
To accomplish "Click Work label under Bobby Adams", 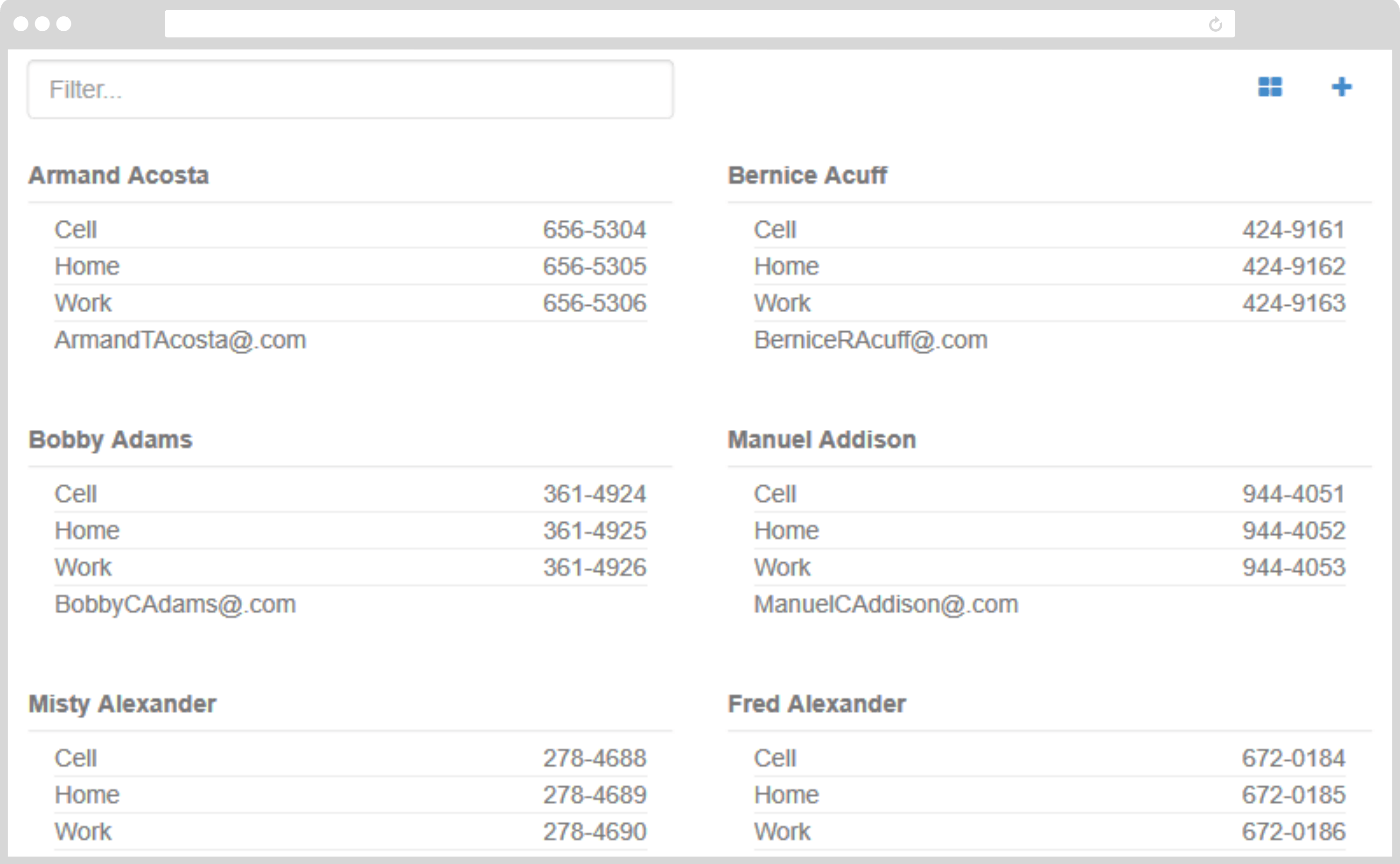I will (83, 567).
